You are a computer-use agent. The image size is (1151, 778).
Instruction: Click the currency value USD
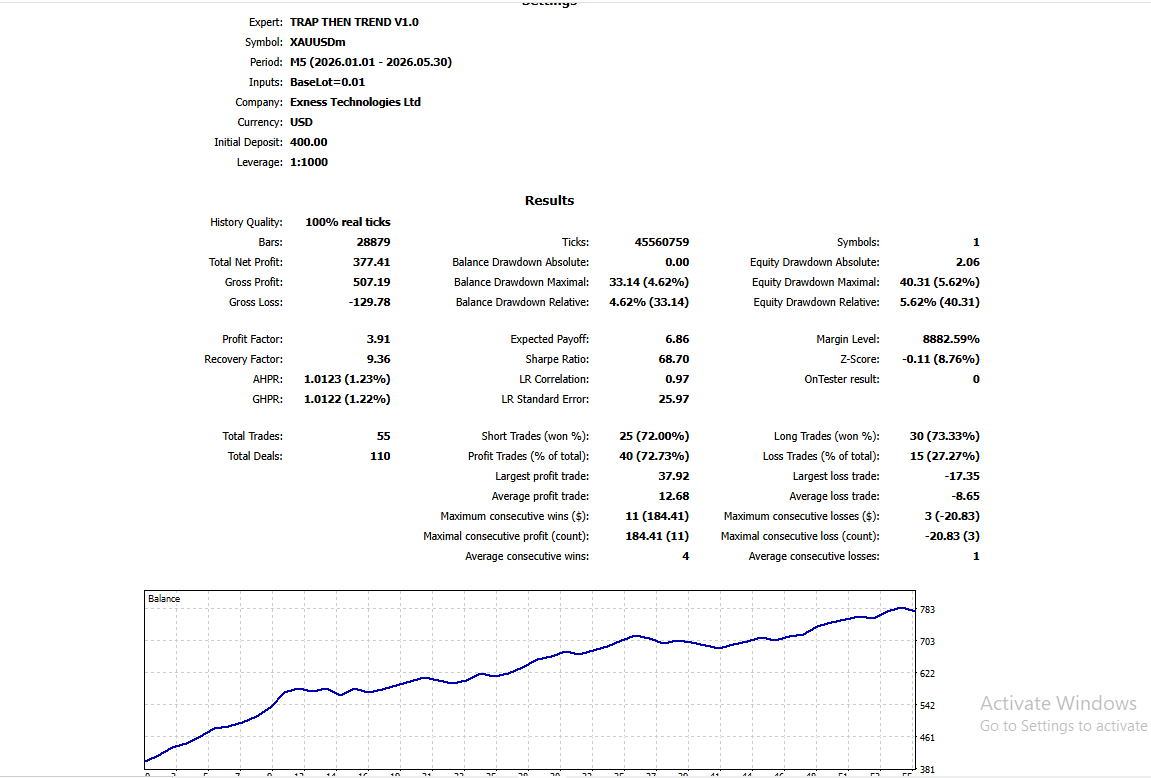click(301, 122)
